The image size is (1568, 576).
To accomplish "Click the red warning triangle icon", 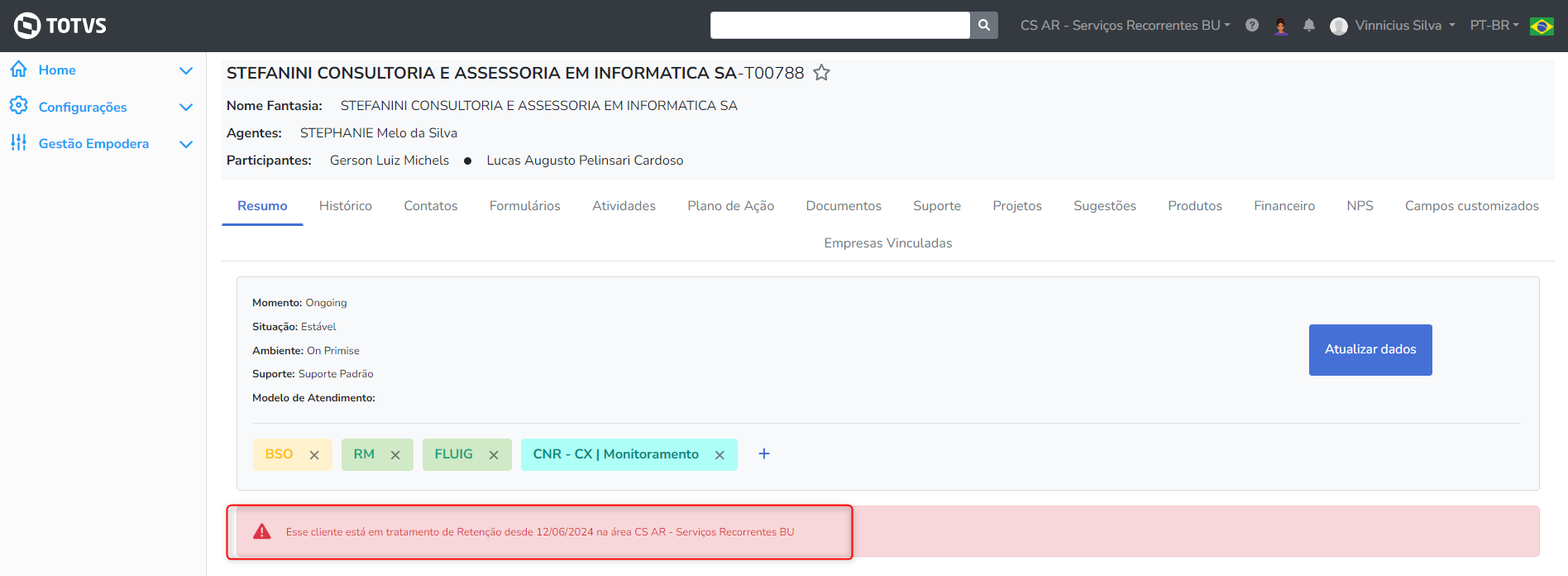I will coord(262,531).
